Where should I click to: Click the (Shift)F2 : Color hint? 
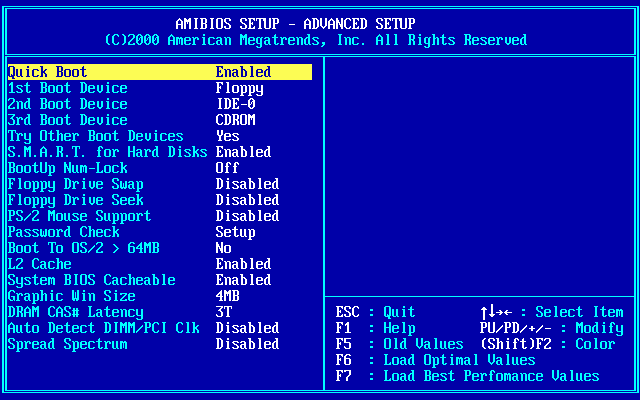point(548,344)
